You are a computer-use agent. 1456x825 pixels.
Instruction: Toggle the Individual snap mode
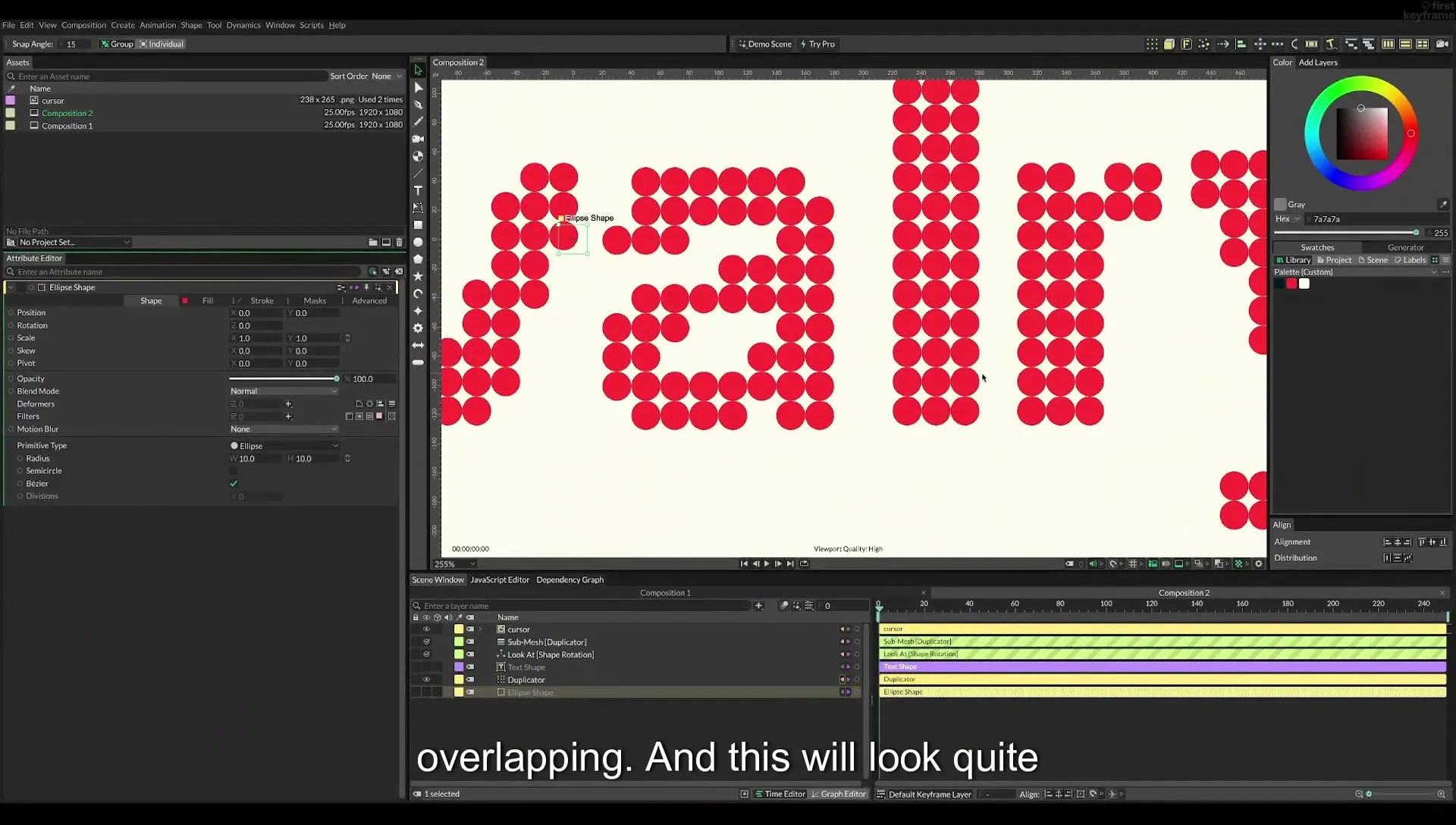(x=162, y=44)
